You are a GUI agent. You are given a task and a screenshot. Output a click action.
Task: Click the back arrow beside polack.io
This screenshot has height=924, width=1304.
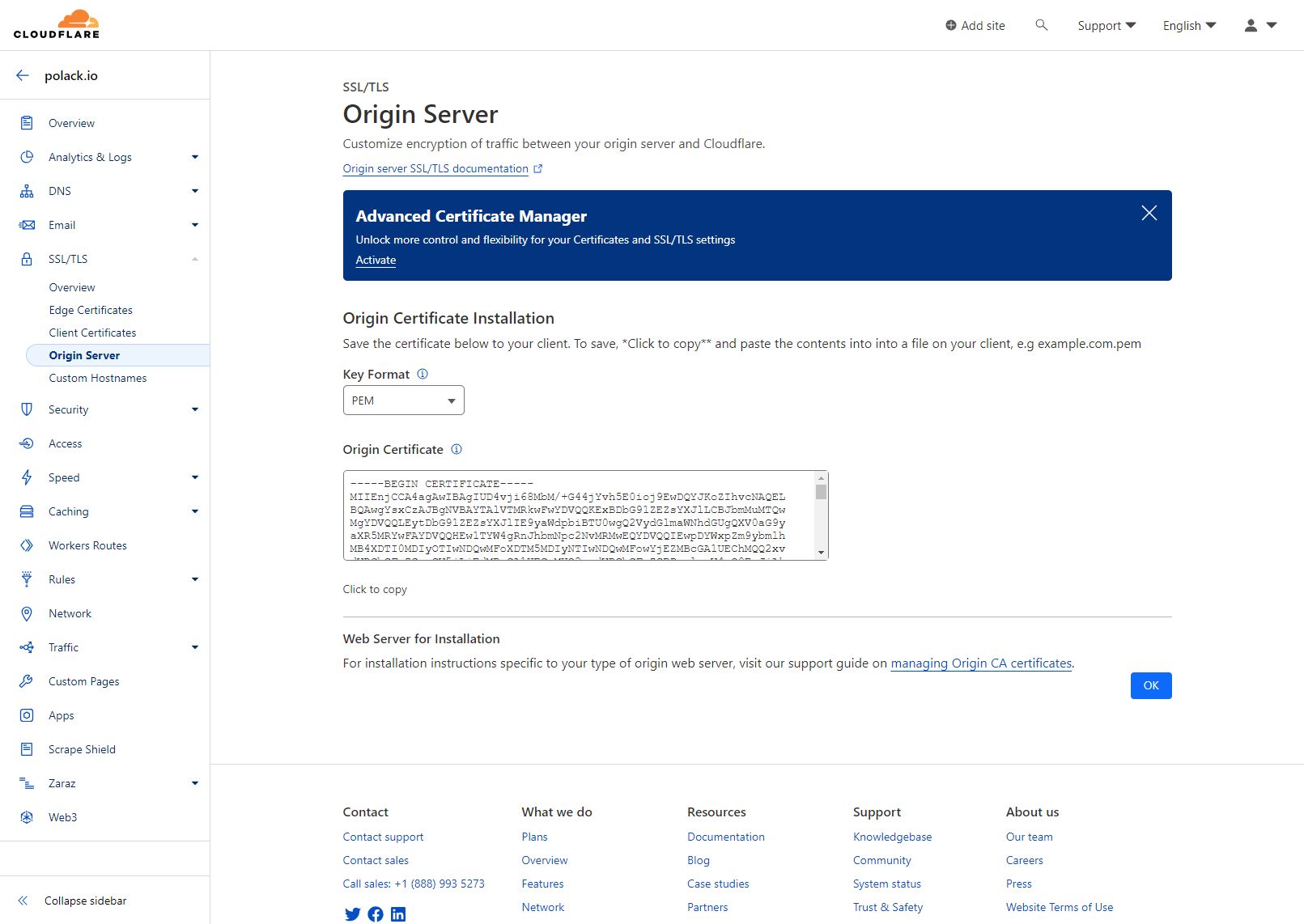[23, 75]
